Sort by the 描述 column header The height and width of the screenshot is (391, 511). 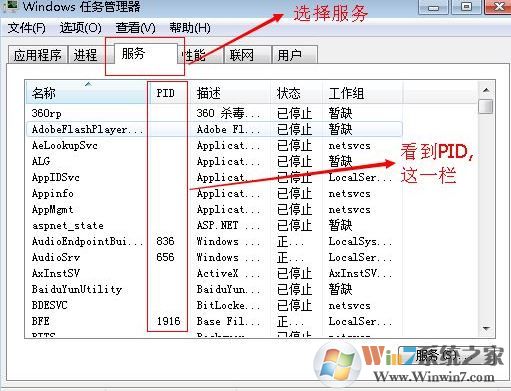(229, 93)
